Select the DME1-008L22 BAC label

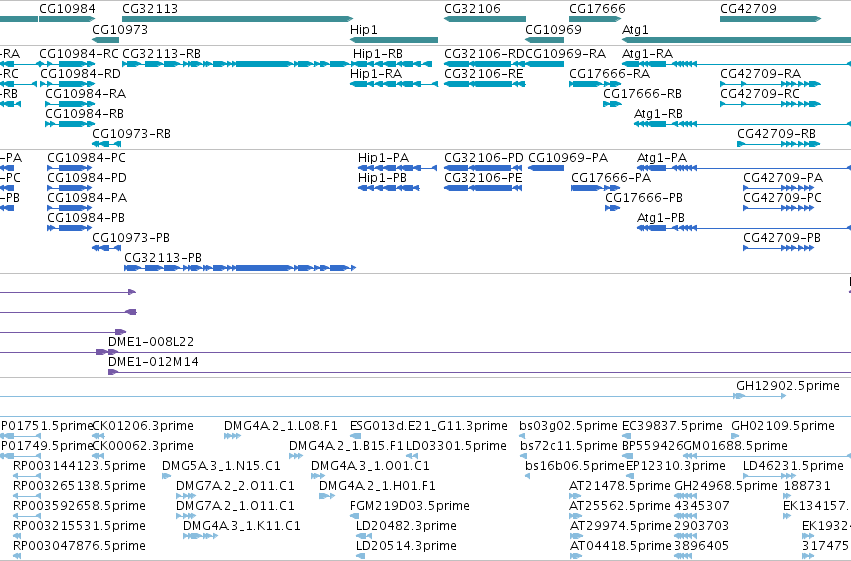[151, 342]
